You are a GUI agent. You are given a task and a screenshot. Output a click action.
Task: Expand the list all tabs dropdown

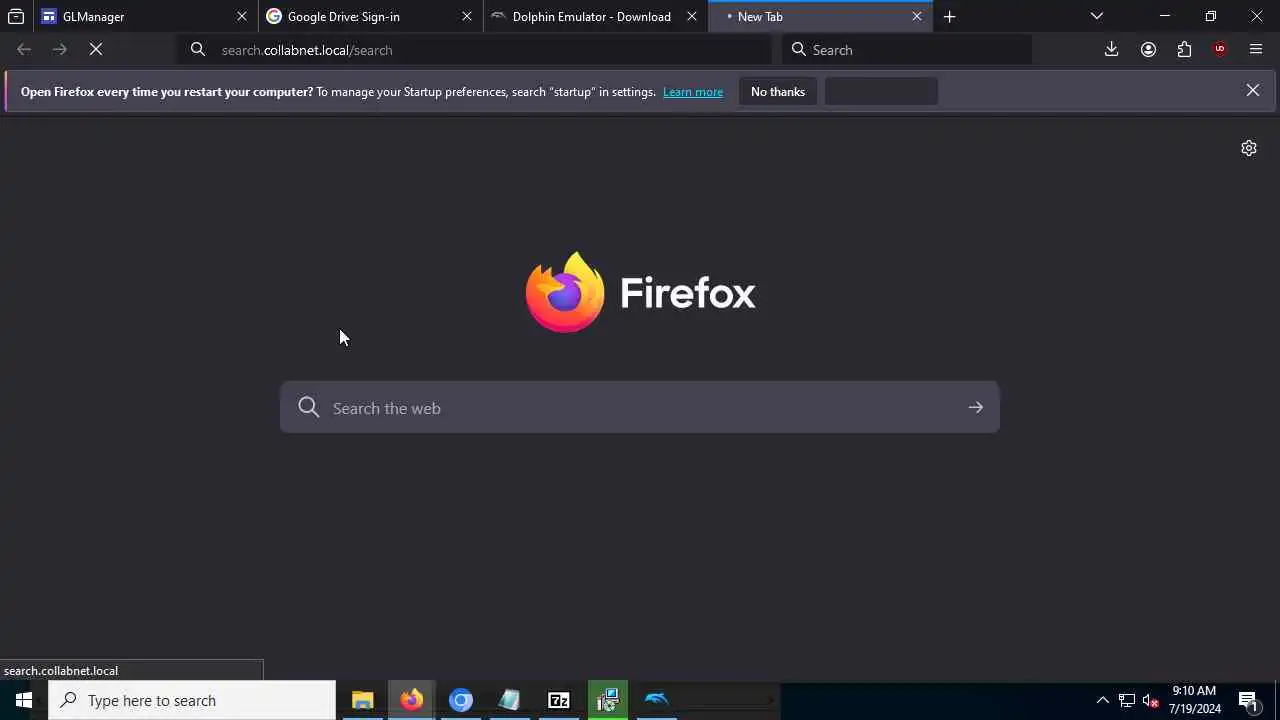(1097, 16)
